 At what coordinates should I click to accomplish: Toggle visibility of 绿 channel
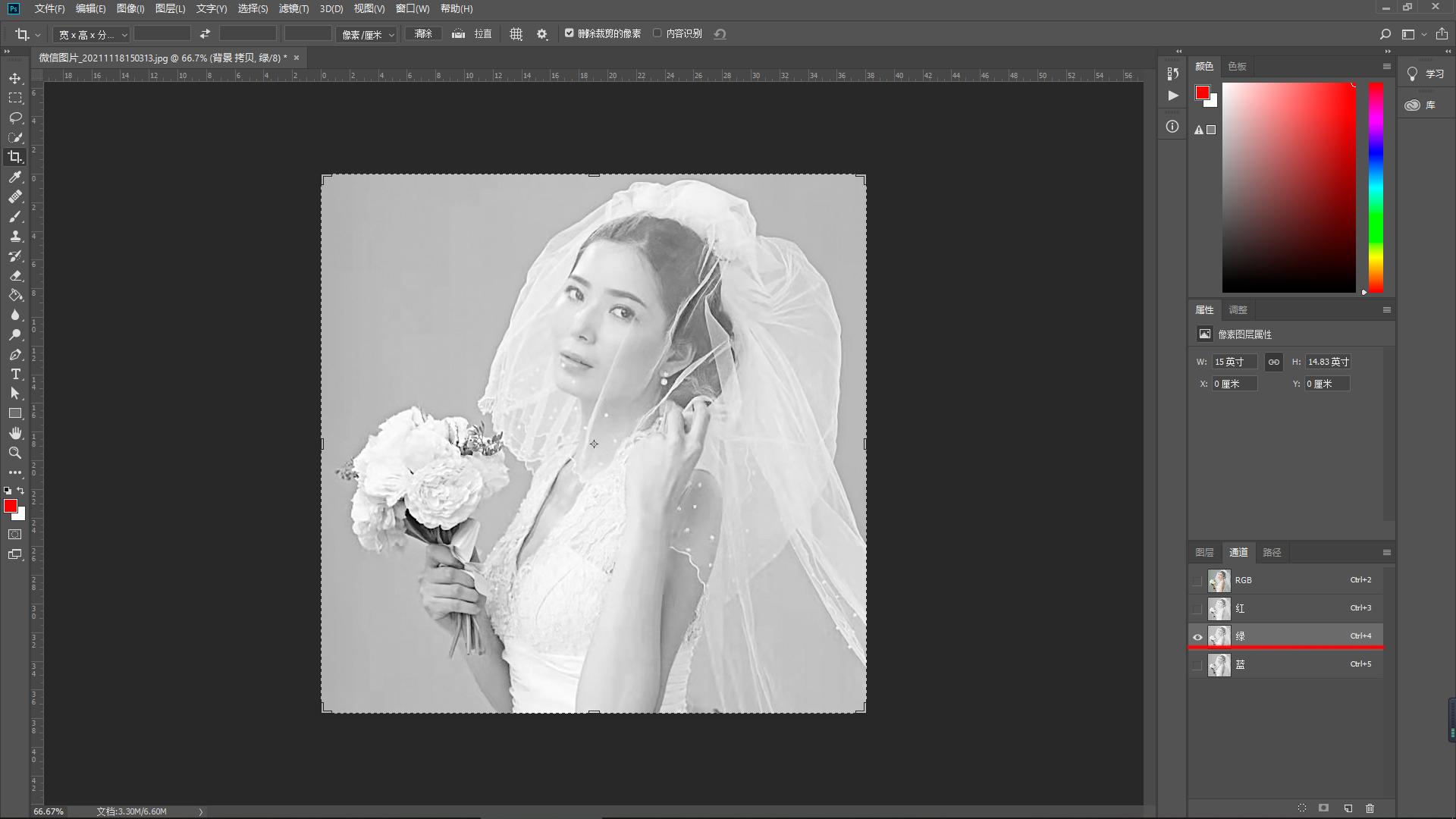[1197, 636]
